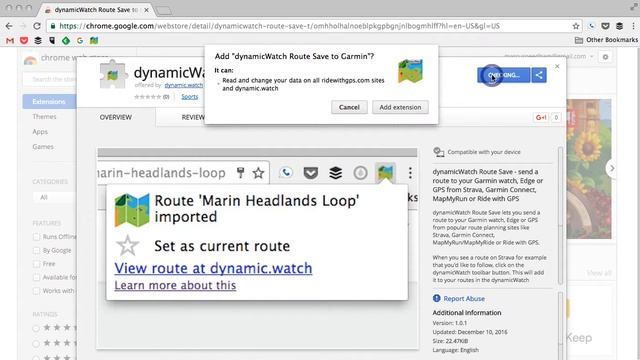Open the All categories dropdown
This screenshot has width=640, height=360.
54,198
